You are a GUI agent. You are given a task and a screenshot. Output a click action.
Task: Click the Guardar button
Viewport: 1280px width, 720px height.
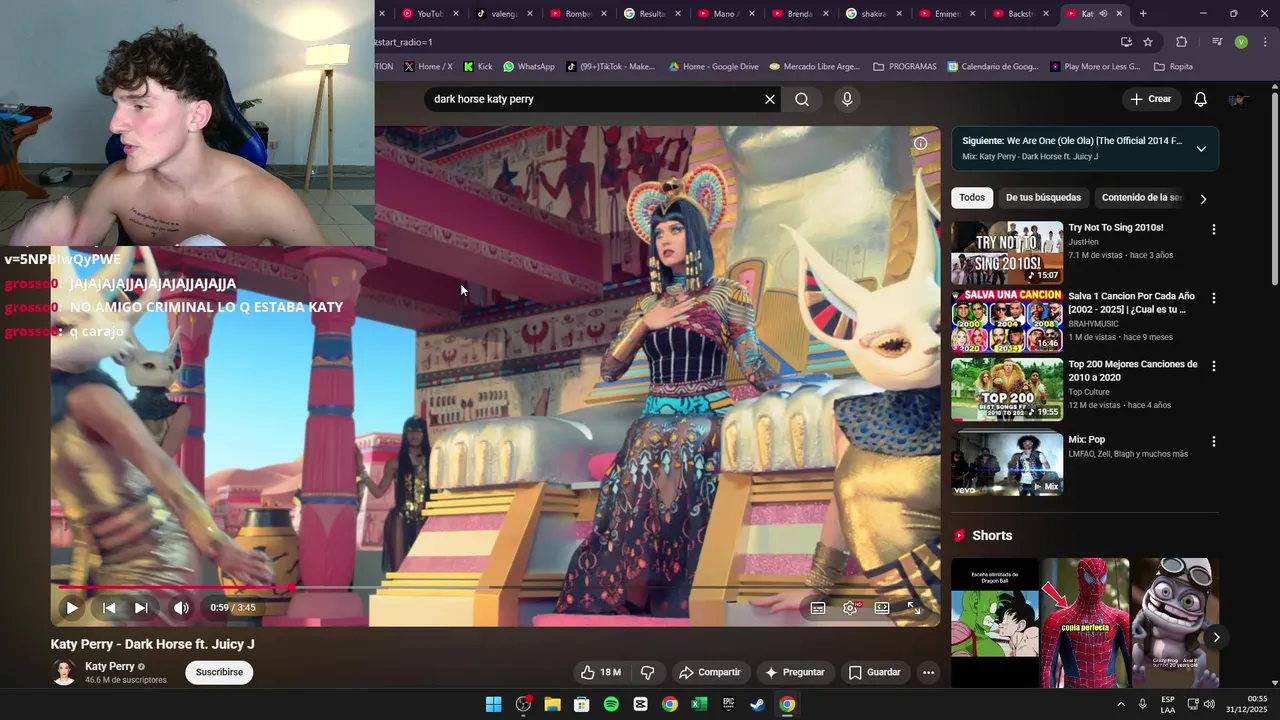click(x=874, y=672)
